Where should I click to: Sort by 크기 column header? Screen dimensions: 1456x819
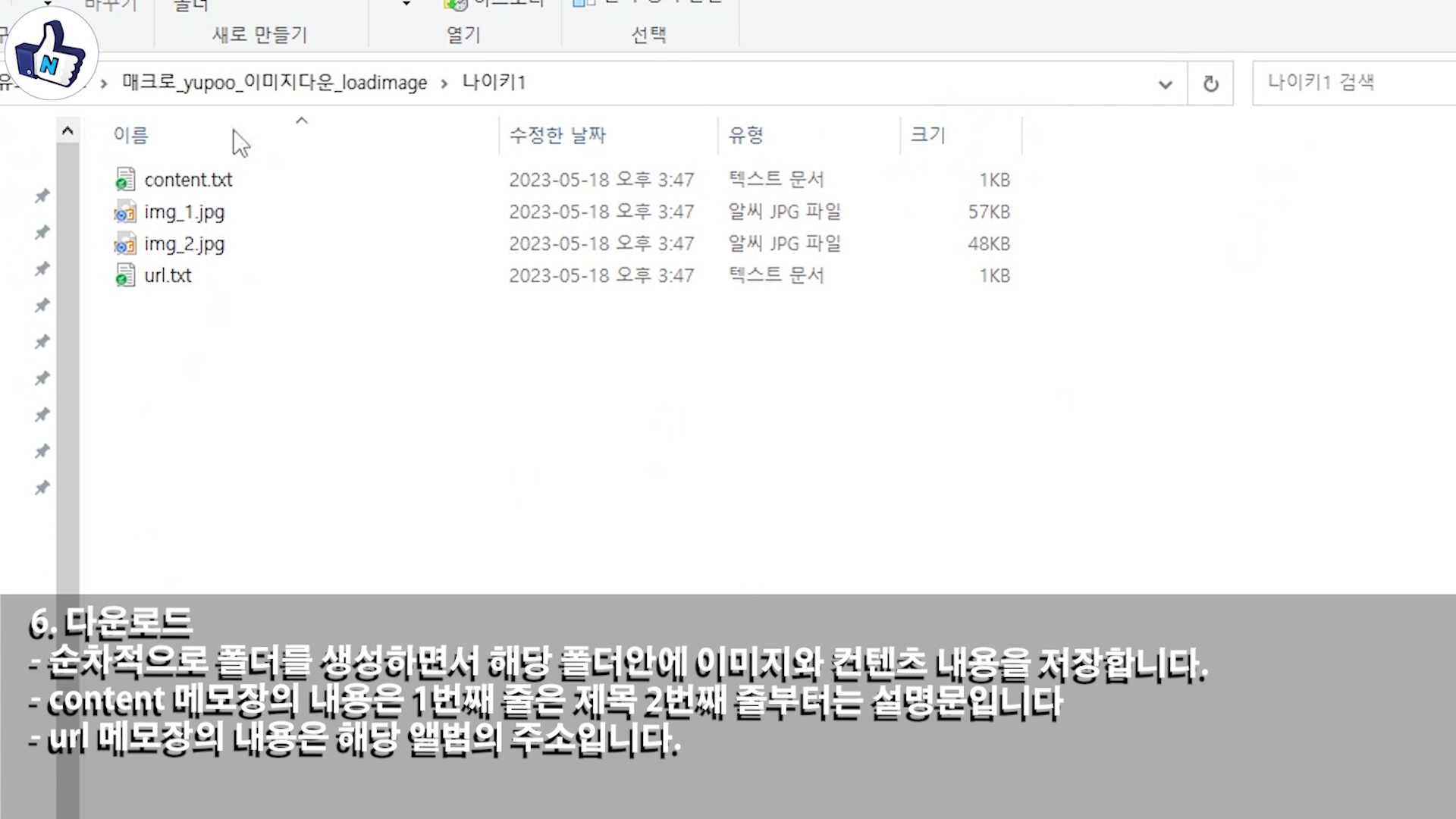(x=927, y=135)
